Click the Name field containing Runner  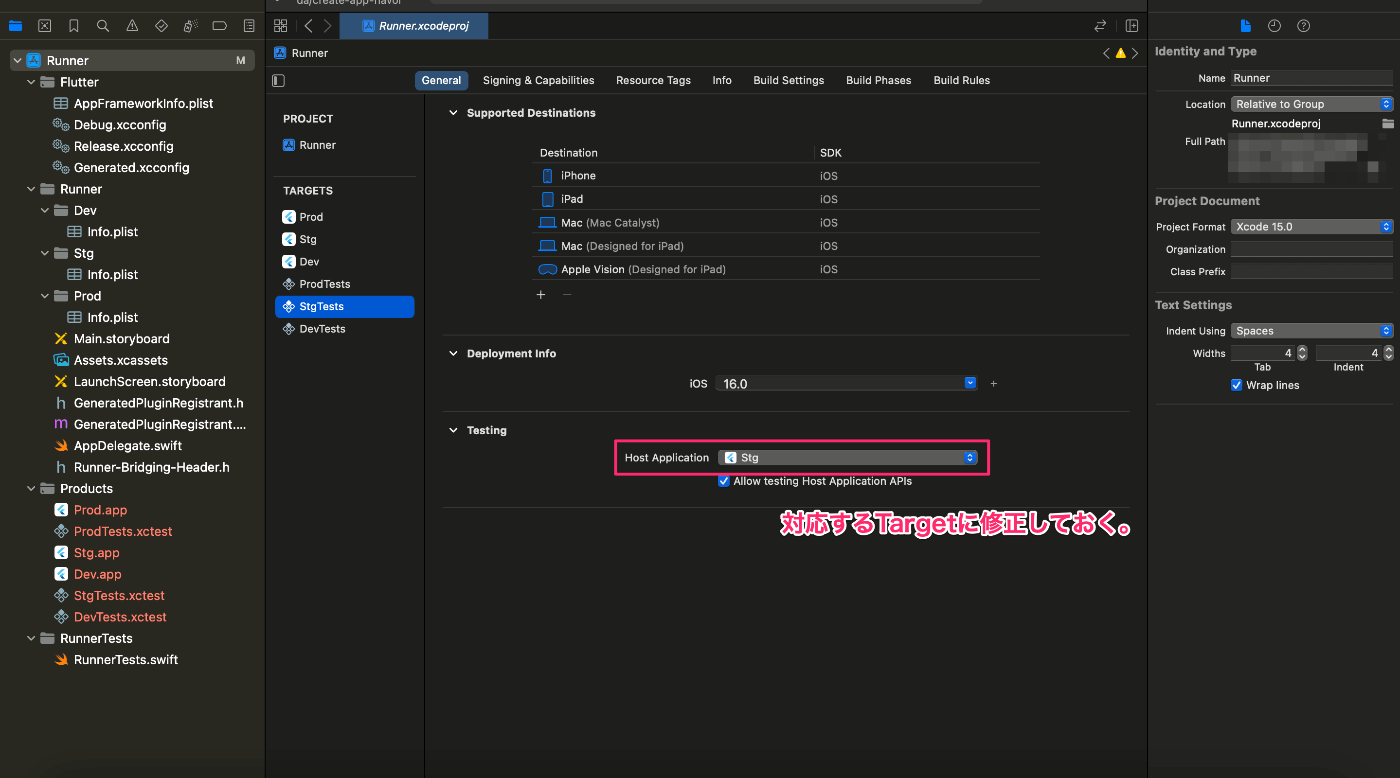click(x=1312, y=78)
